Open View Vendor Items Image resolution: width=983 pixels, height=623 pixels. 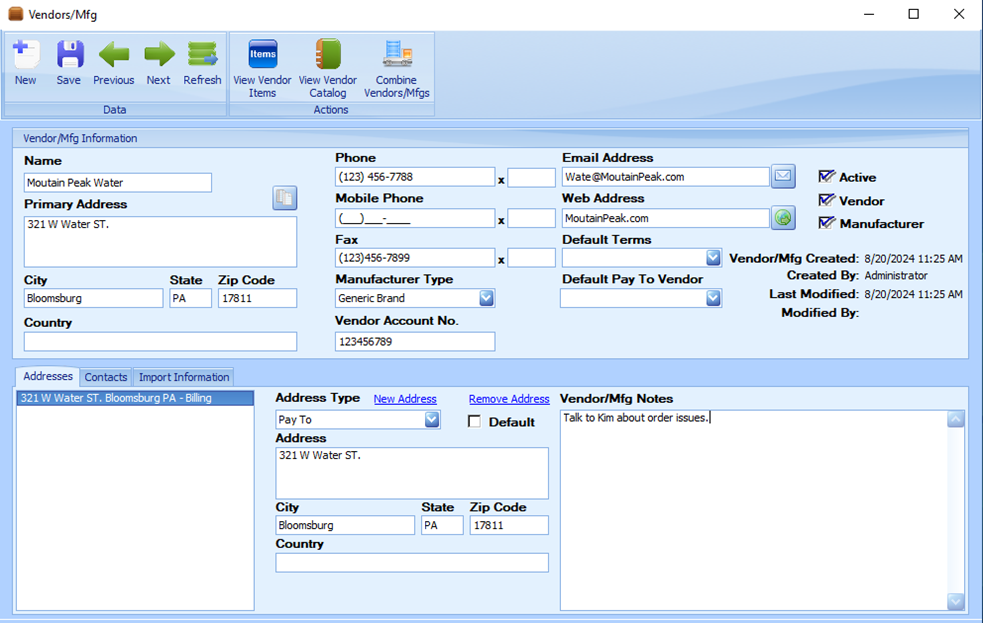click(262, 56)
